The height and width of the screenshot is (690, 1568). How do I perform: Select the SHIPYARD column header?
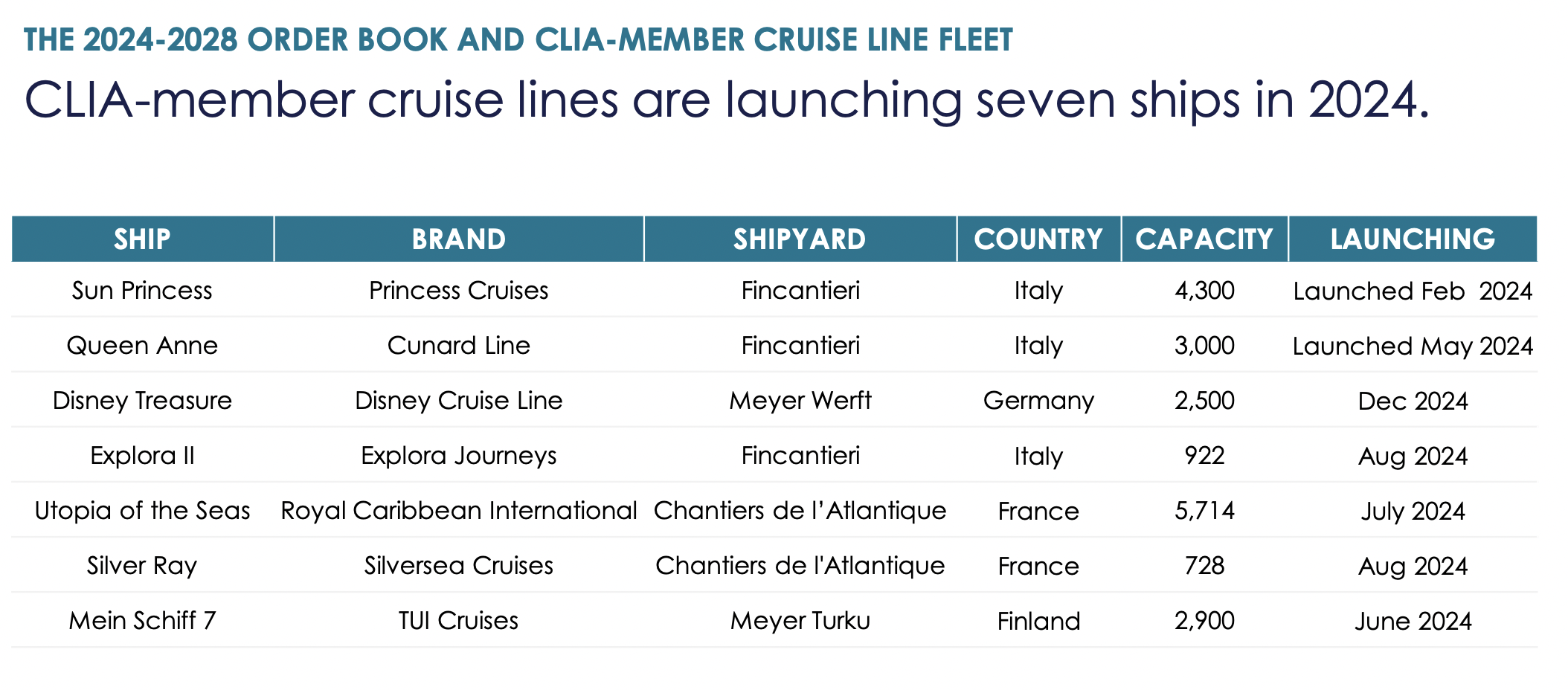800,239
